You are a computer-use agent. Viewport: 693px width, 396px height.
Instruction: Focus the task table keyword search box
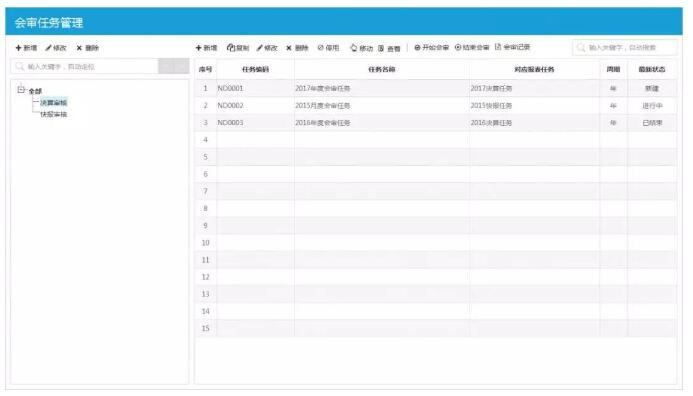[x=624, y=47]
